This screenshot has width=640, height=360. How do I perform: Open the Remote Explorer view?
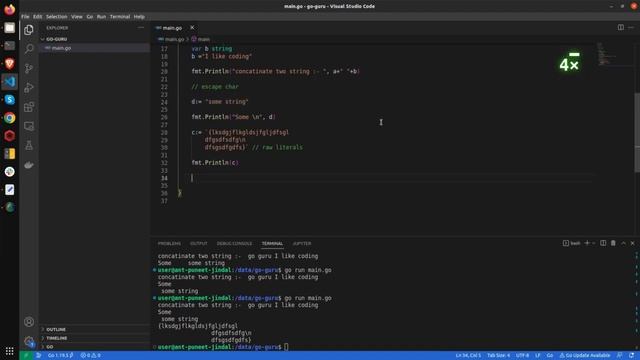pyautogui.click(x=29, y=126)
